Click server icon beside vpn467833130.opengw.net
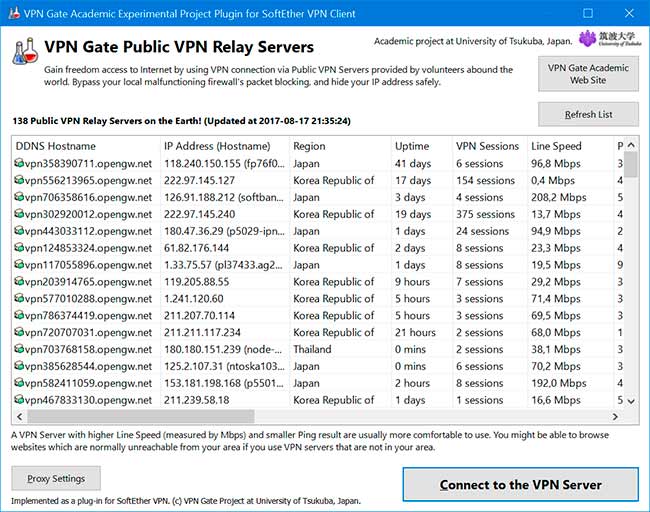Screen dimensions: 650x512 click(19, 400)
